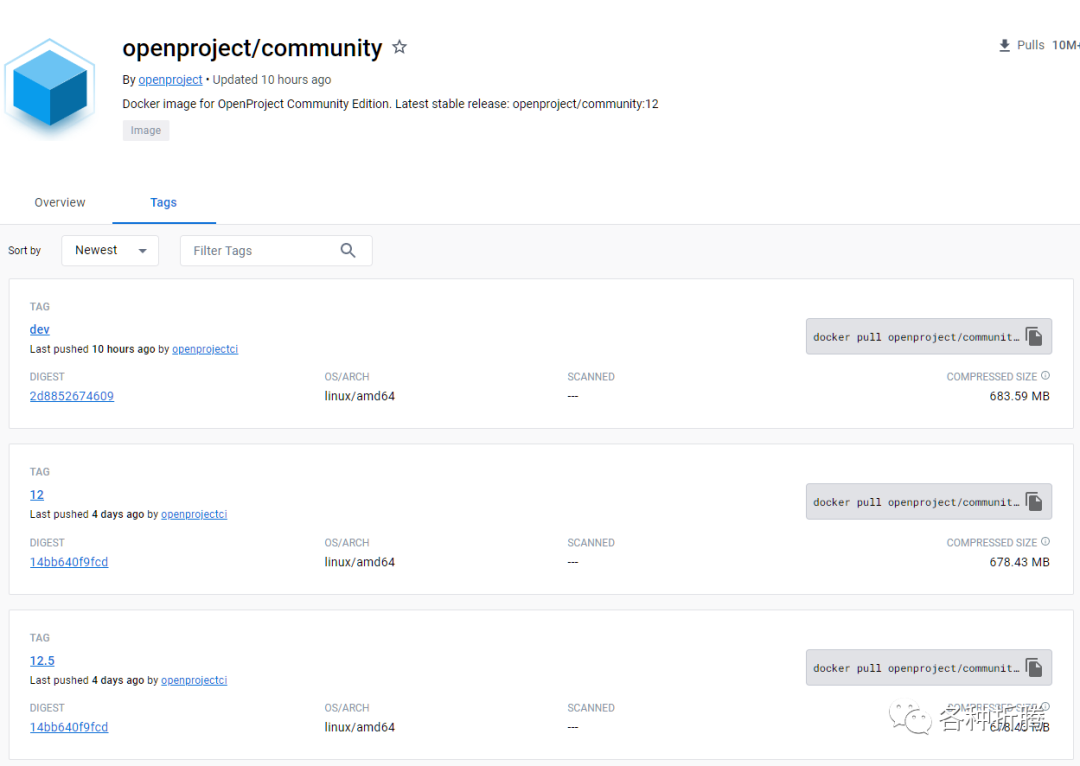The image size is (1080, 766).
Task: Open the Sort by Newest dropdown
Action: coord(110,250)
